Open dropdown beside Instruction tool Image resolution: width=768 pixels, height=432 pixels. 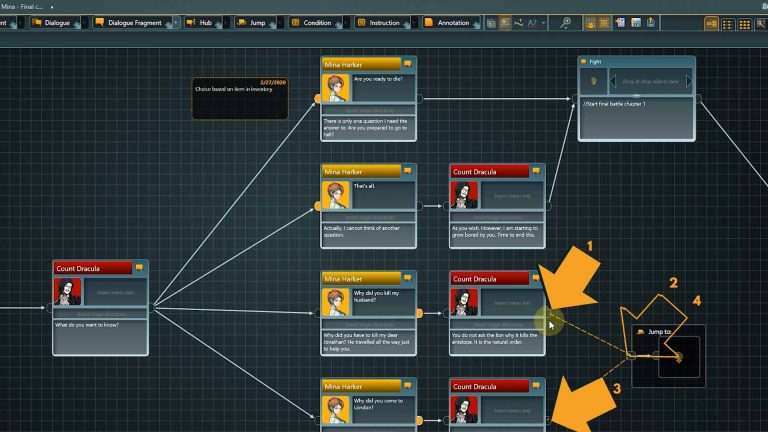tap(414, 23)
